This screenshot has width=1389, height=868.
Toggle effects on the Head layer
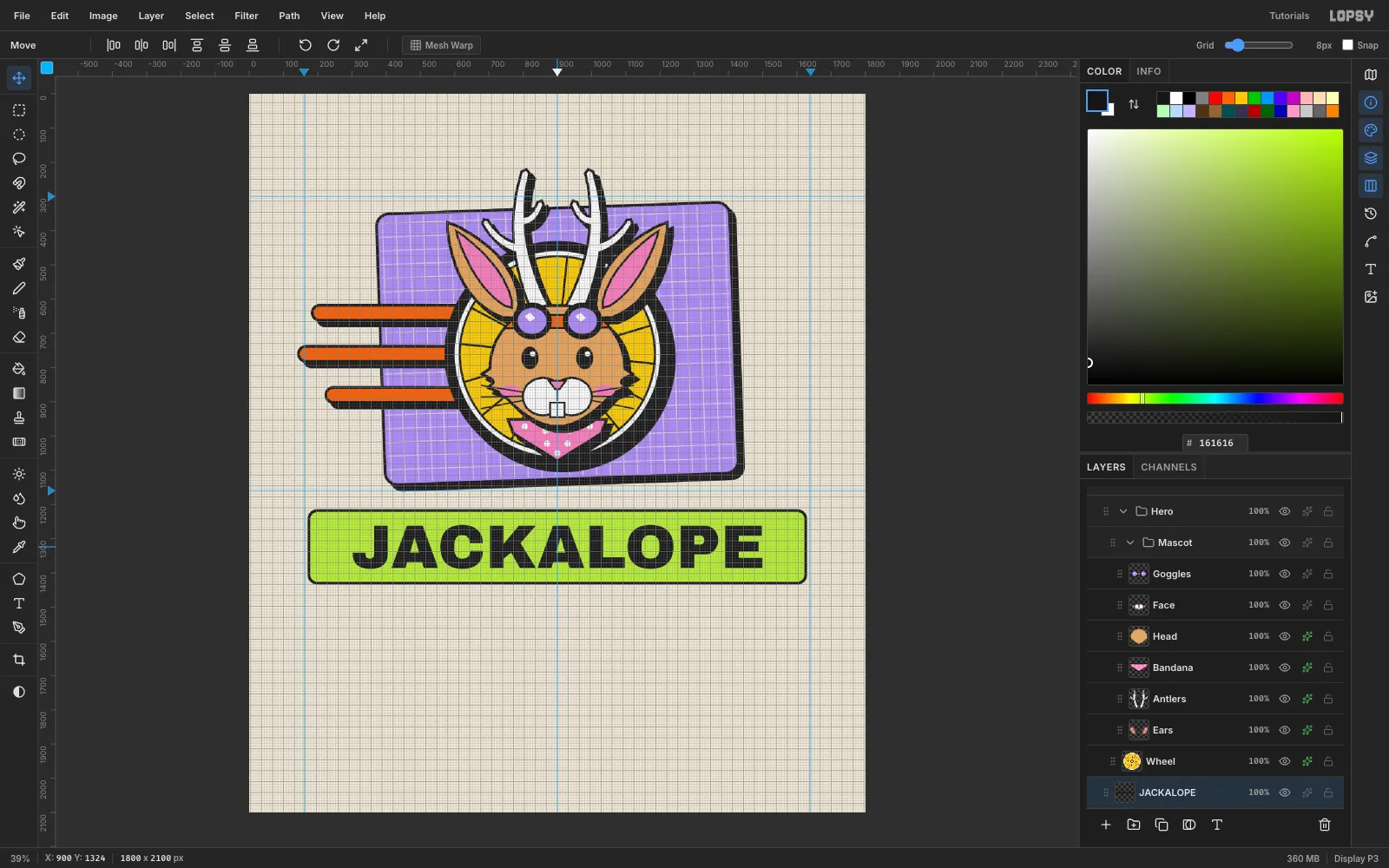(1307, 636)
